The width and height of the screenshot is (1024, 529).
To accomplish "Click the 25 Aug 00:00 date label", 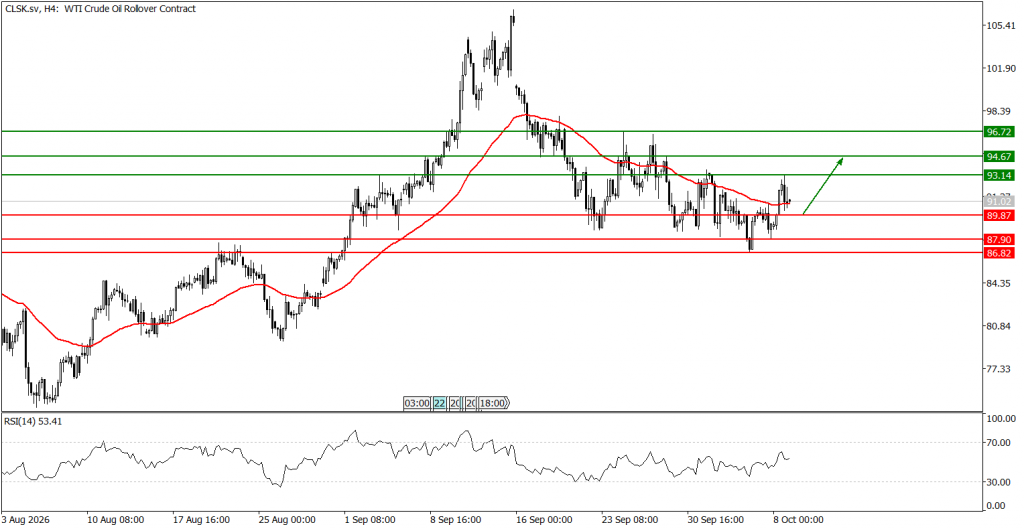I will click(x=287, y=520).
